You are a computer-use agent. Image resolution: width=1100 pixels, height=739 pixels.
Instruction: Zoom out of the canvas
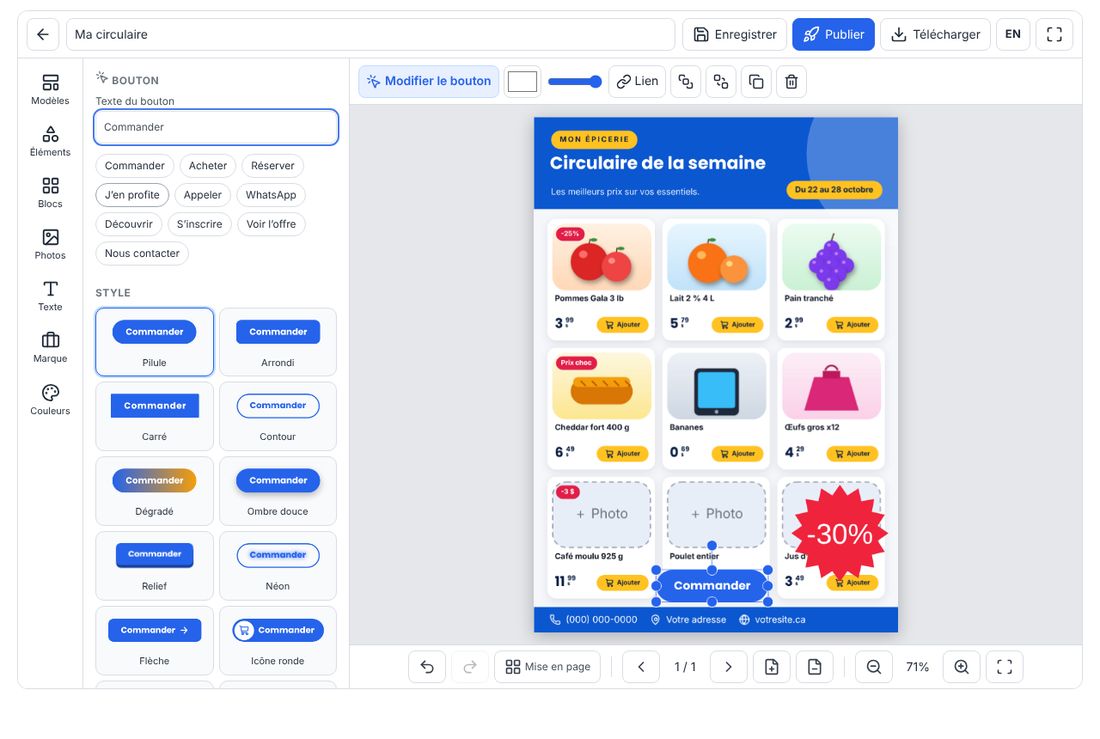click(x=874, y=667)
